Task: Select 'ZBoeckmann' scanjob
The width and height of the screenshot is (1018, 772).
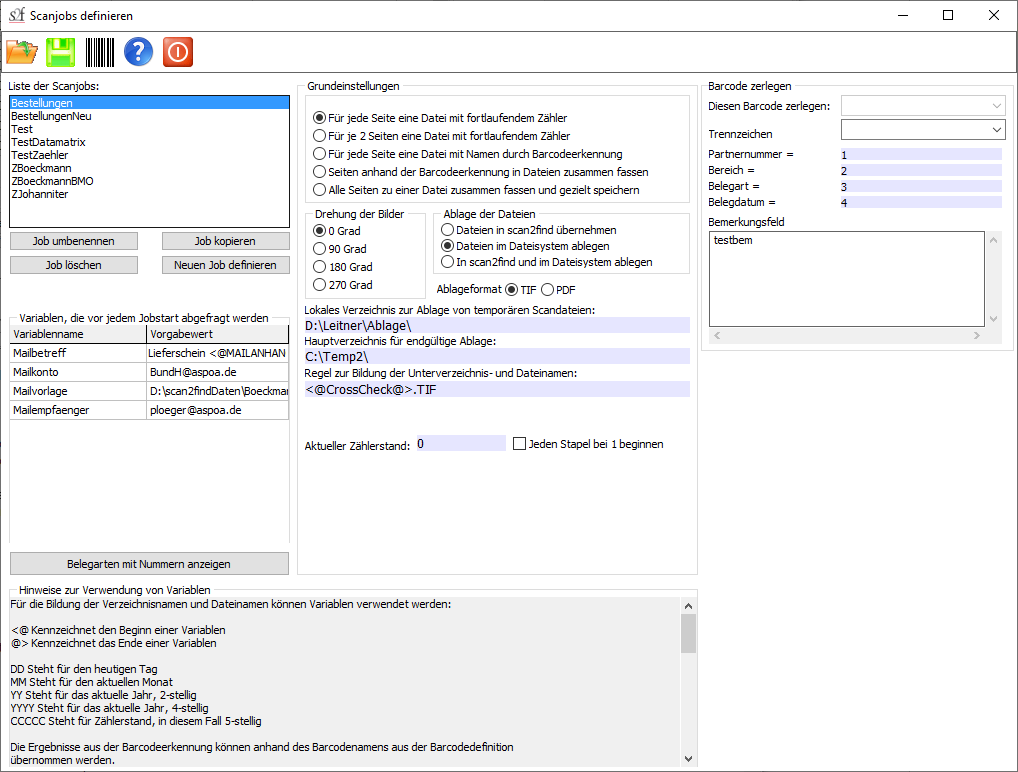Action: (149, 168)
